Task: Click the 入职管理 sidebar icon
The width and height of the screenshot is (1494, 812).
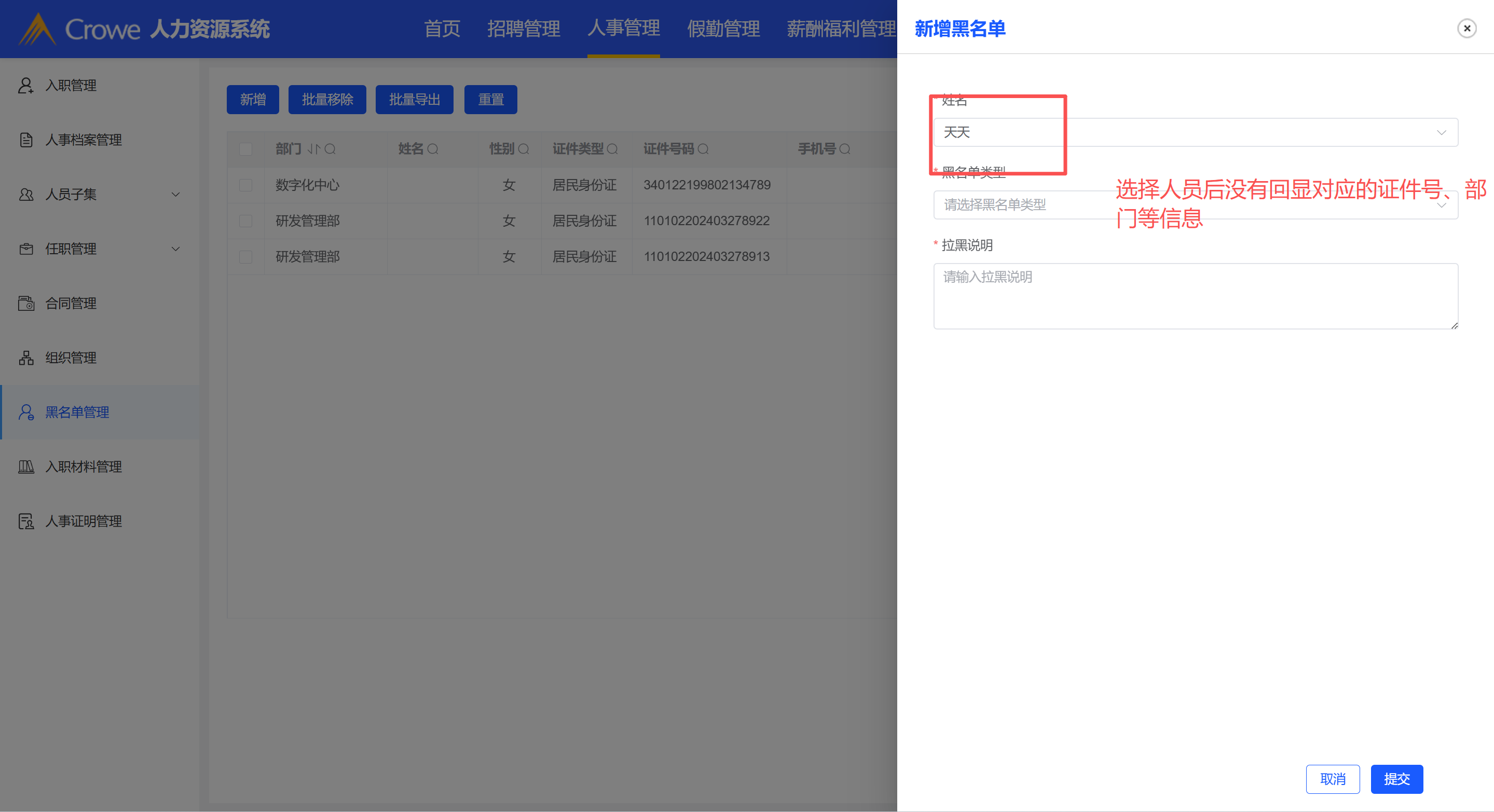Action: click(25, 85)
